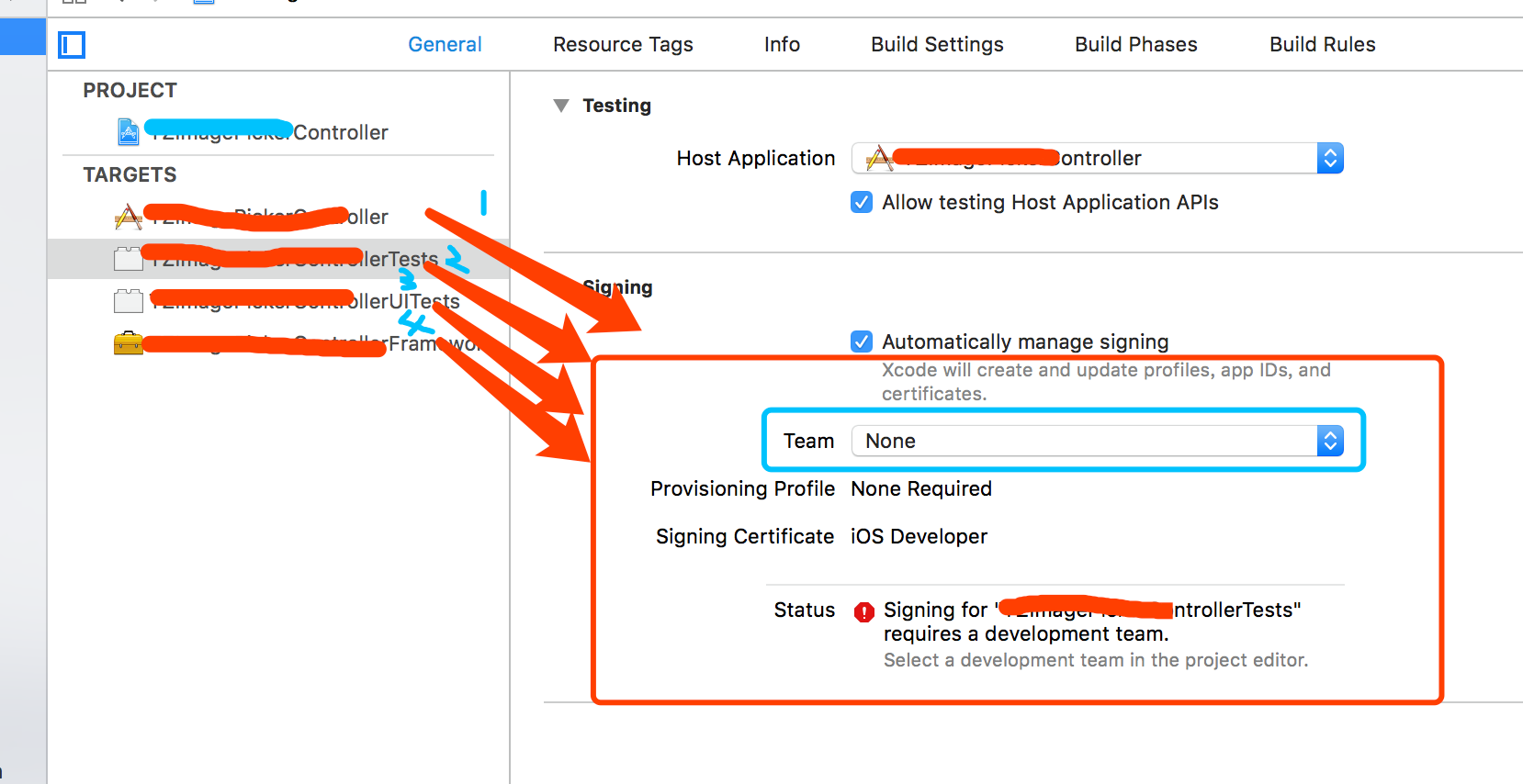
Task: Select the target ending in ollerTests
Action: click(x=278, y=259)
